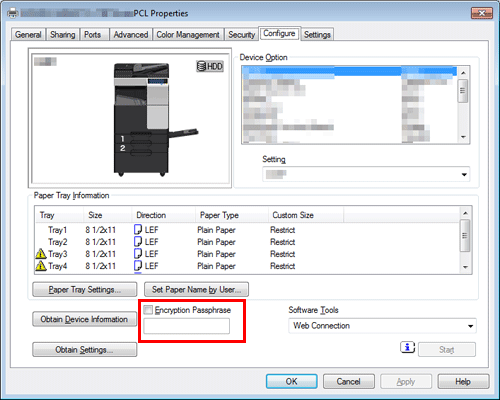Click the Tray3 warning triangle icon
Viewport: 500px width, 400px height.
(x=41, y=254)
